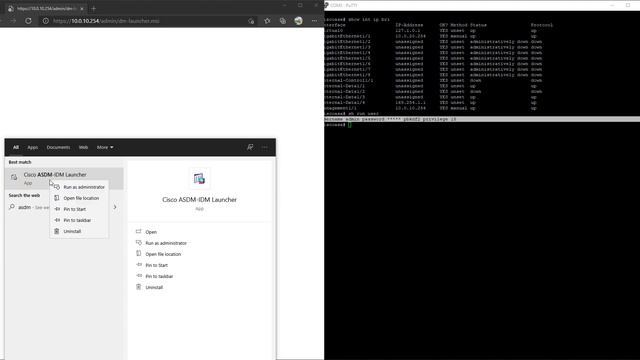Click Open in the preview pane
Image resolution: width=640 pixels, height=360 pixels.
[151, 232]
